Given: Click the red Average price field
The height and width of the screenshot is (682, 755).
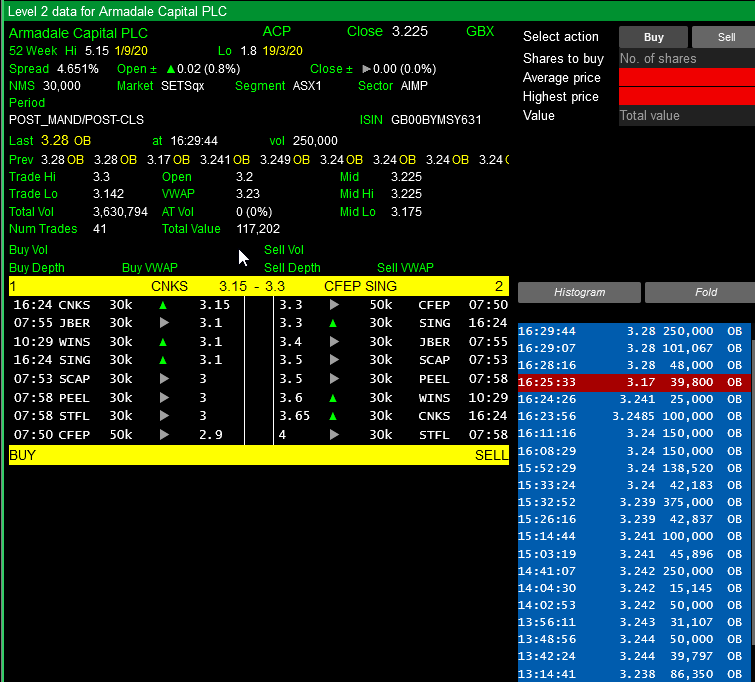Looking at the screenshot, I should point(687,77).
